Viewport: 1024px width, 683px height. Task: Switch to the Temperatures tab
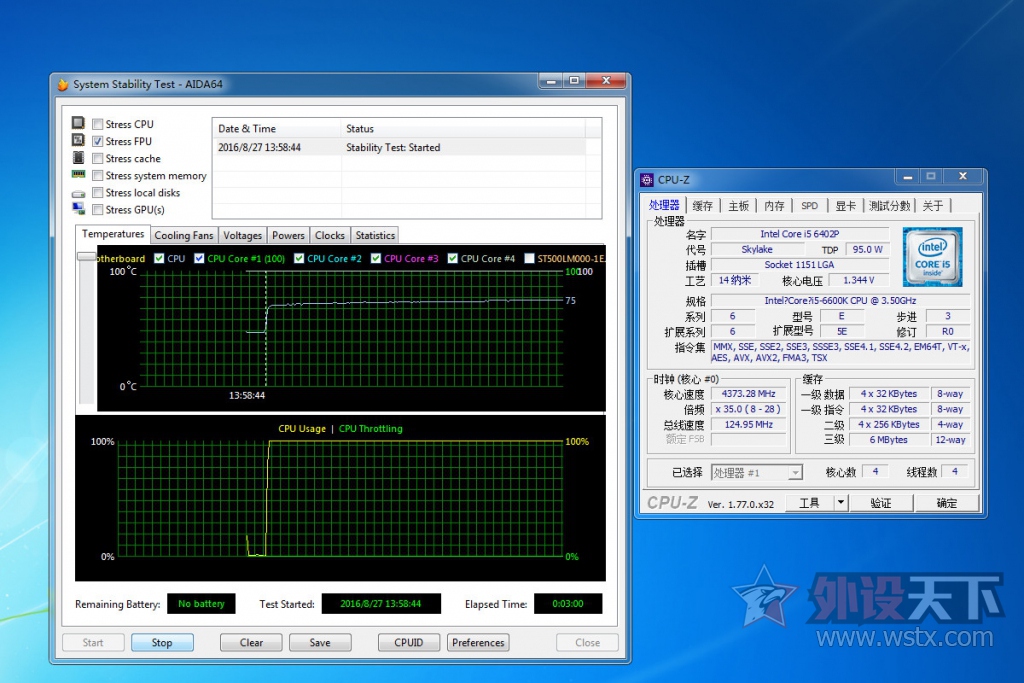coord(113,234)
